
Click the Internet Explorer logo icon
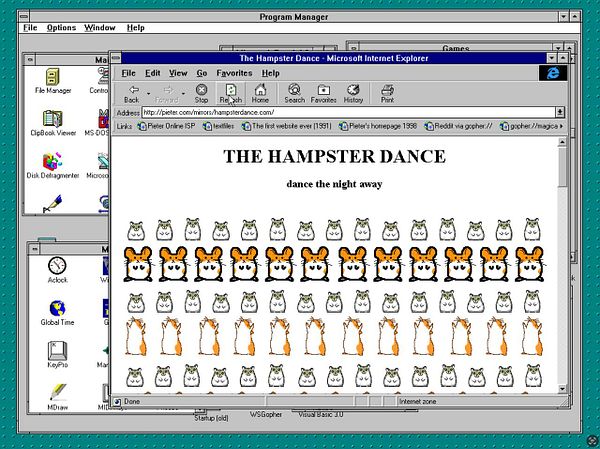click(553, 73)
